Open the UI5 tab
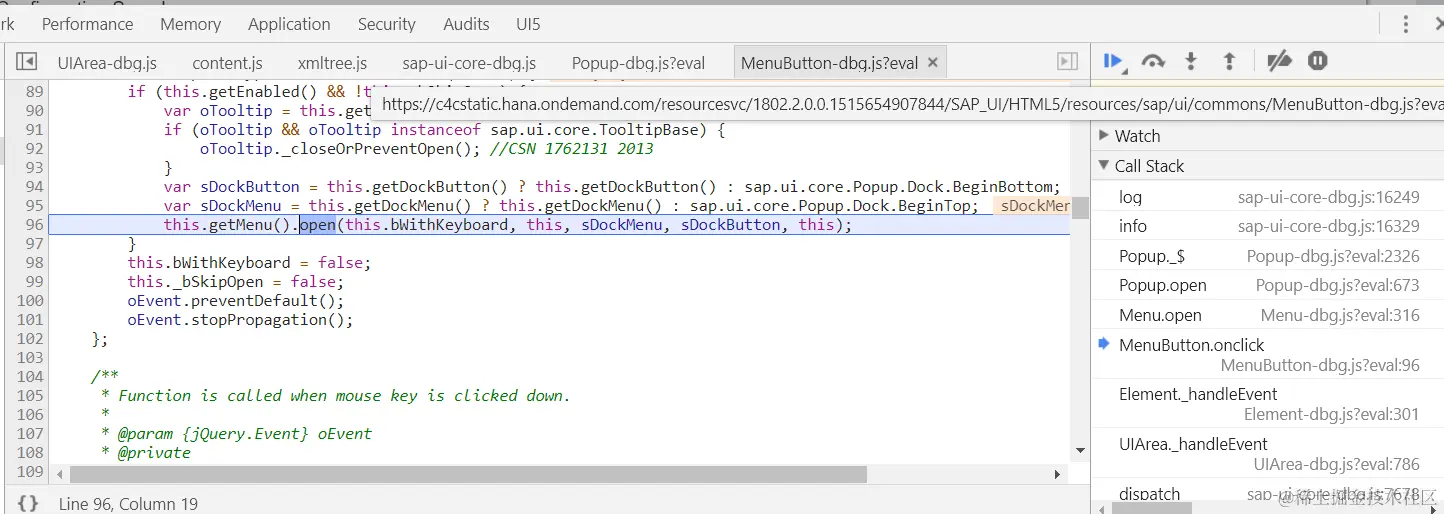Image resolution: width=1444 pixels, height=514 pixels. coord(528,24)
